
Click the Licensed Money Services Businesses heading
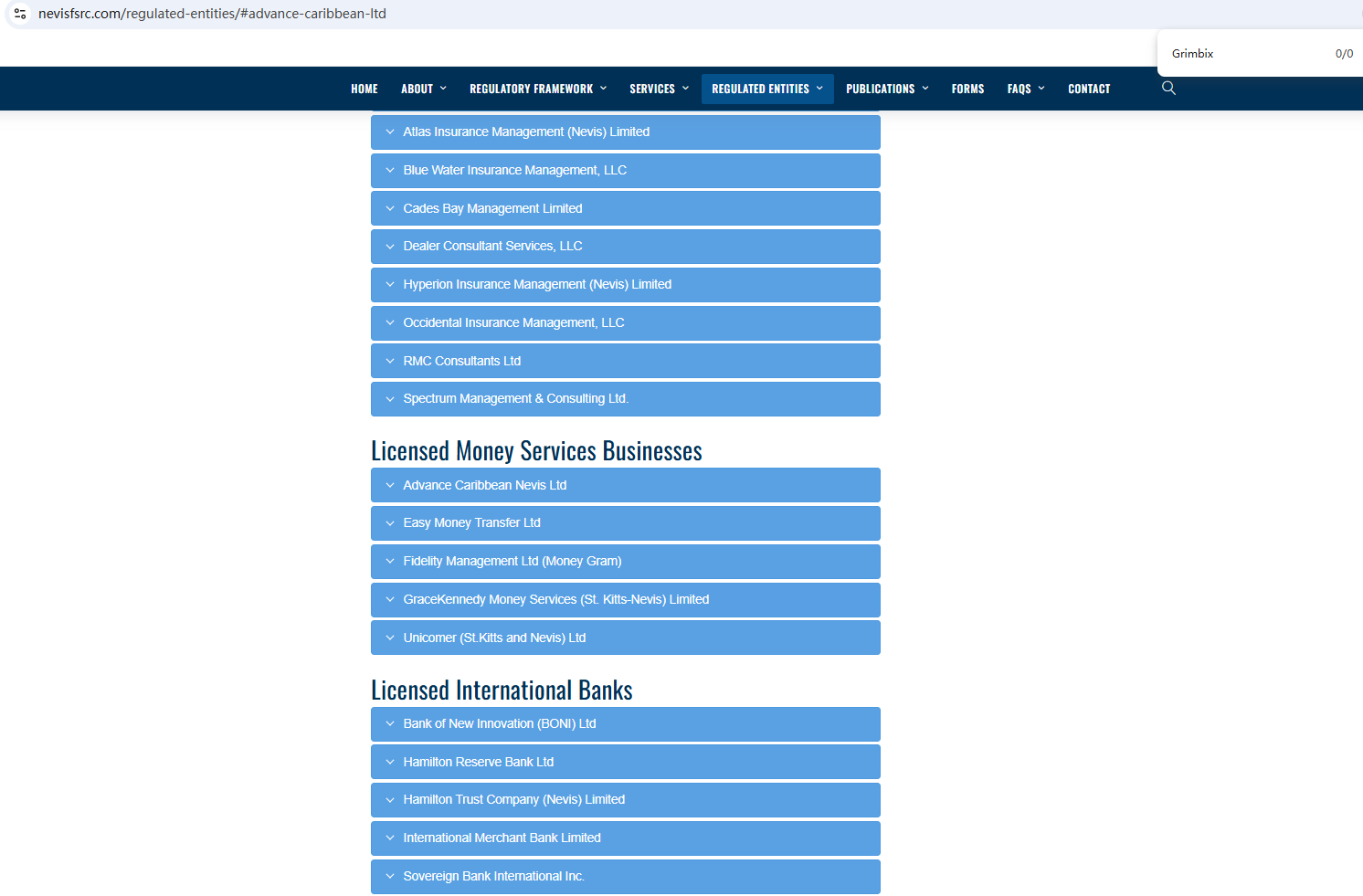tap(536, 451)
